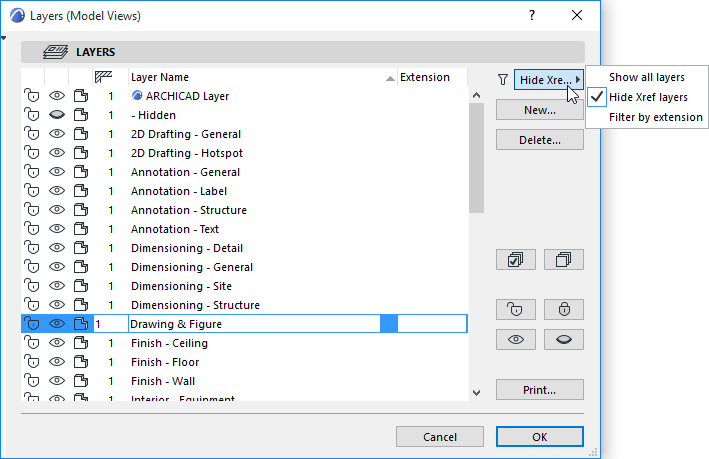
Task: Open the Hide Xref filter dropdown
Action: pos(548,80)
